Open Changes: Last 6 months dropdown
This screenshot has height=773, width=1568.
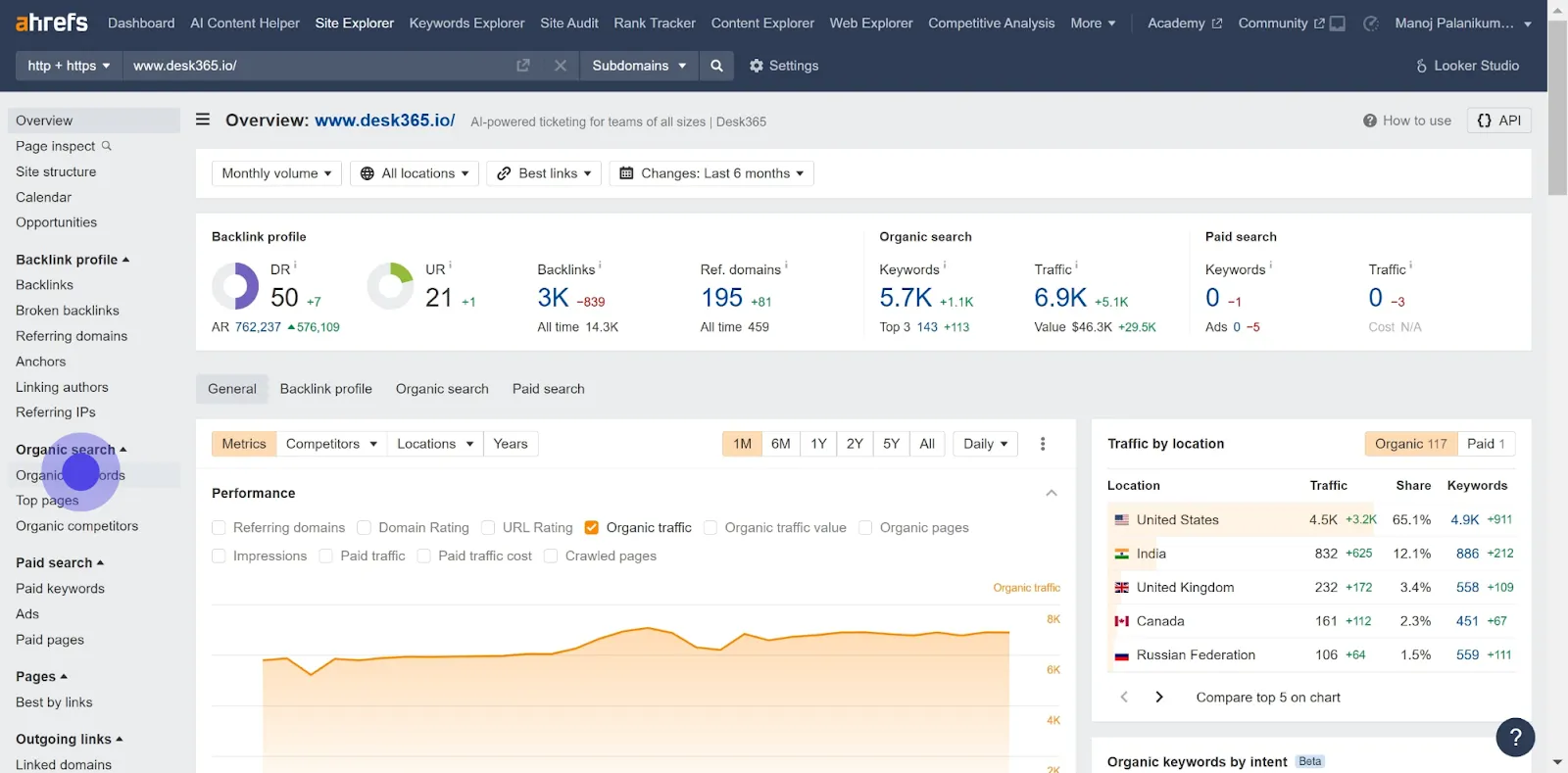coord(711,173)
